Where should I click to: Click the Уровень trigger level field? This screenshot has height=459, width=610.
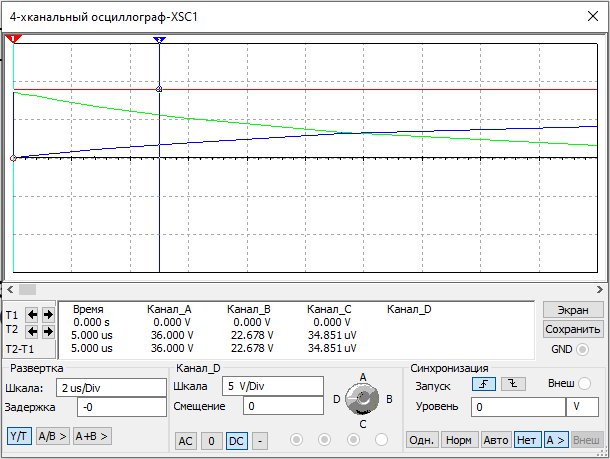click(518, 407)
